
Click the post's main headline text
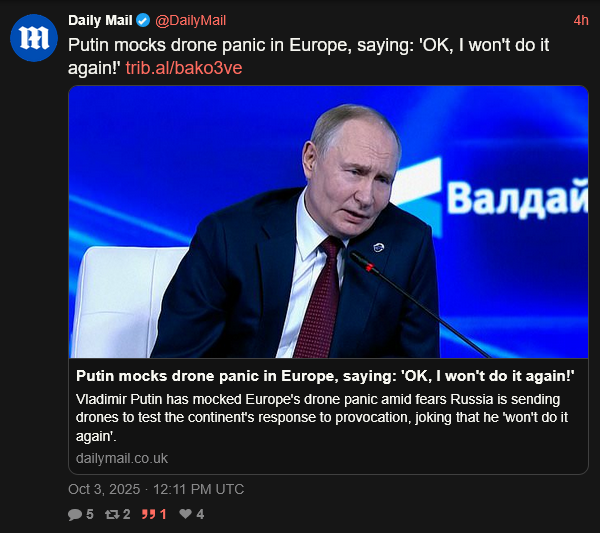pos(300,45)
